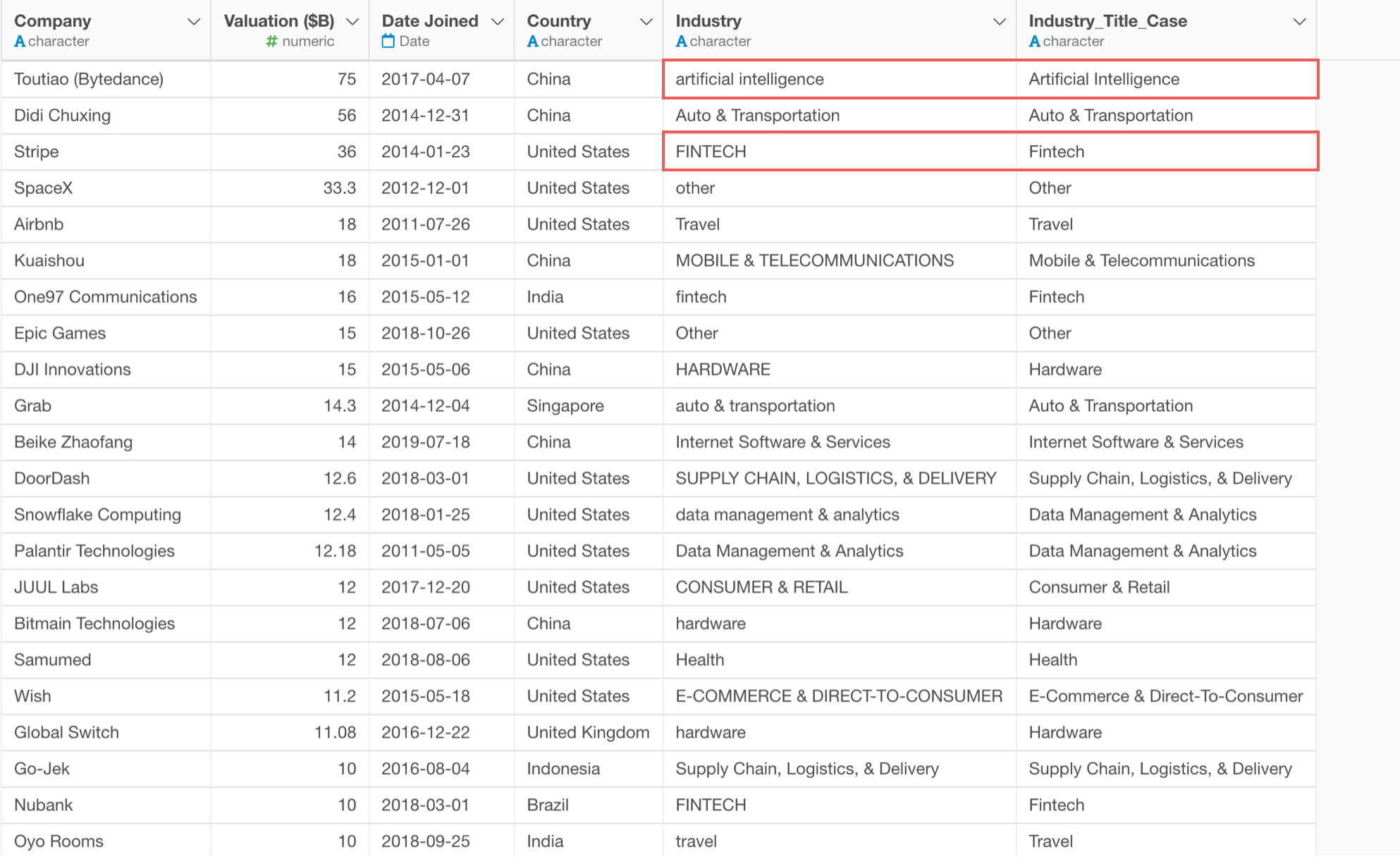Select the Indonesia country cell
This screenshot has width=1400, height=866.
coord(589,769)
